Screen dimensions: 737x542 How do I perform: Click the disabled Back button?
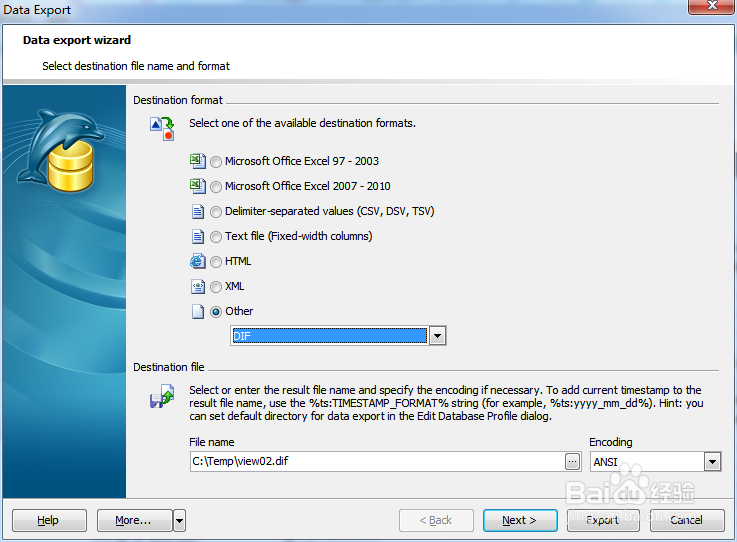436,520
